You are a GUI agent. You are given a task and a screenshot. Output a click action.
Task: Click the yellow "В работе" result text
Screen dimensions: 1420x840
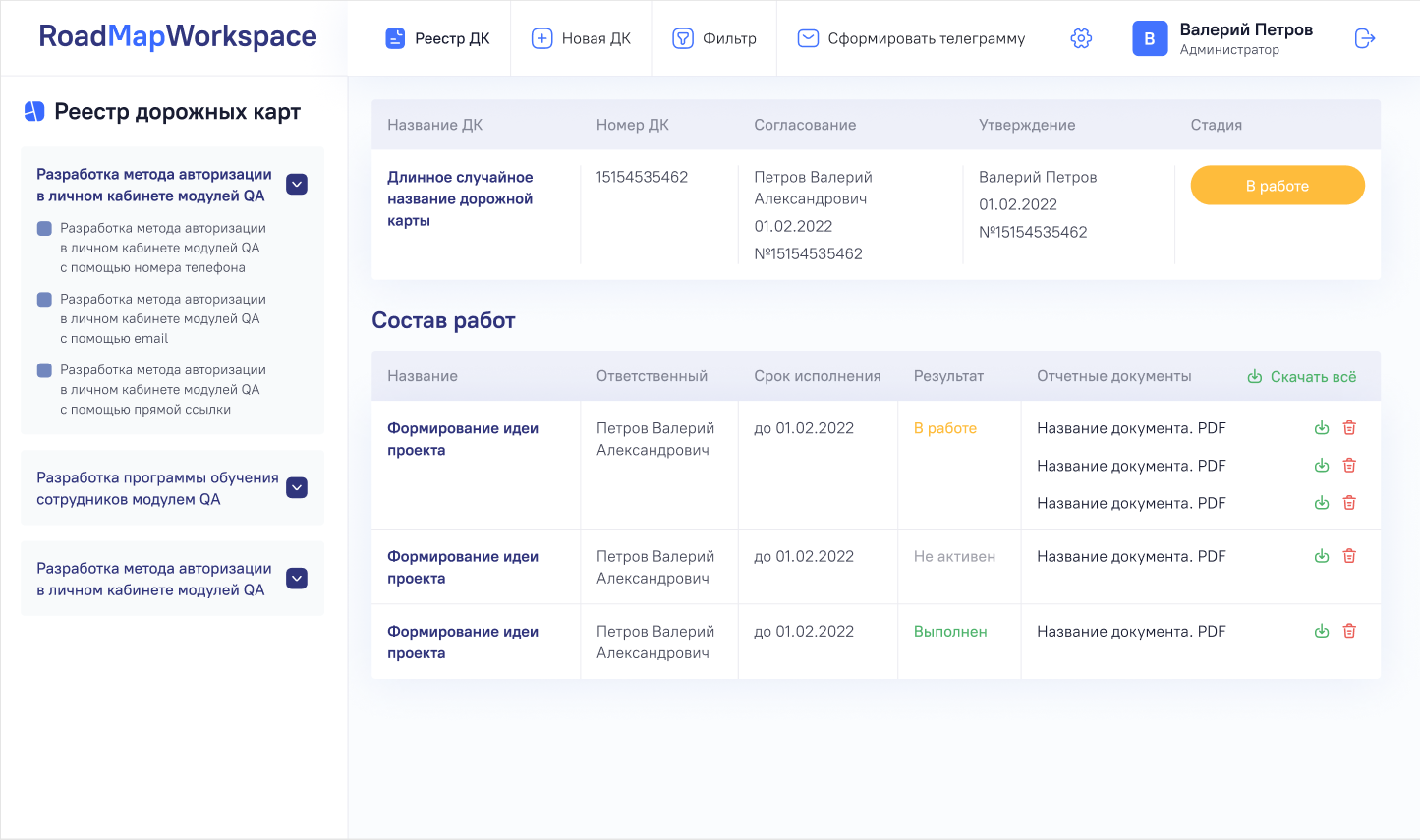click(x=945, y=428)
